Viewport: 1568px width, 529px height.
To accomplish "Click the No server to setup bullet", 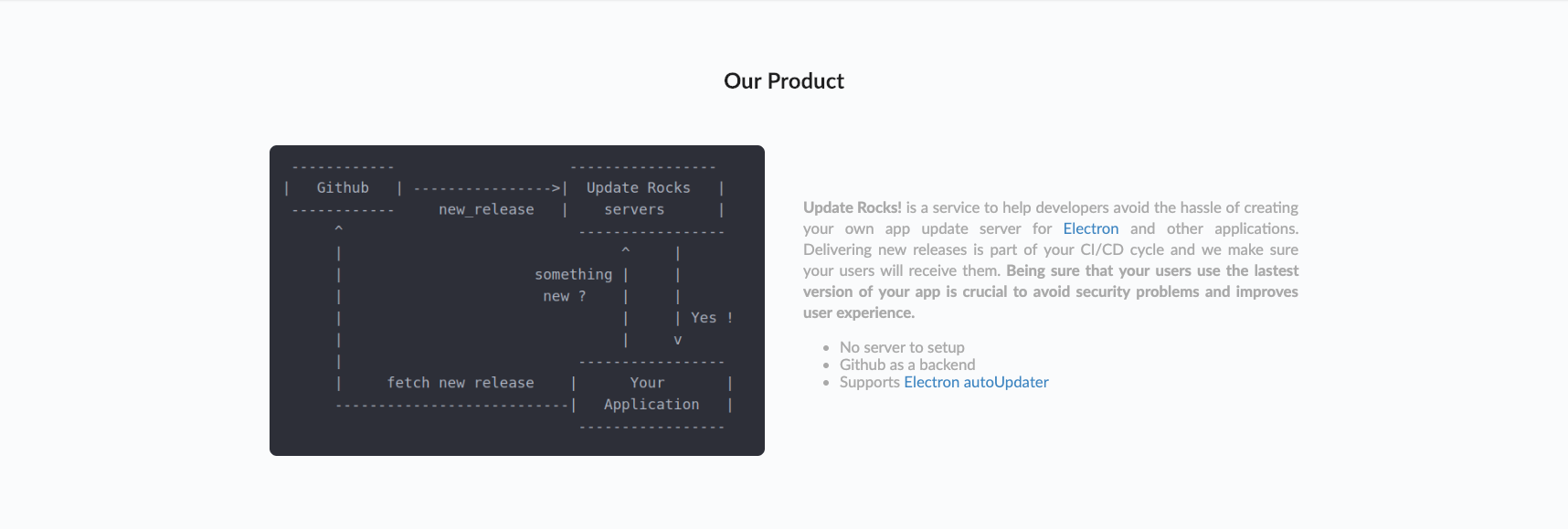I will (902, 347).
